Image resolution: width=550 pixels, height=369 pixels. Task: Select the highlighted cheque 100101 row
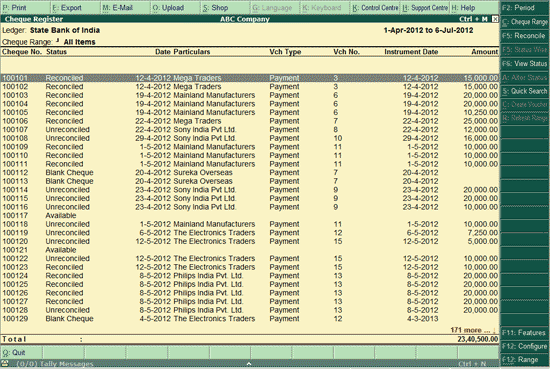tap(249, 78)
